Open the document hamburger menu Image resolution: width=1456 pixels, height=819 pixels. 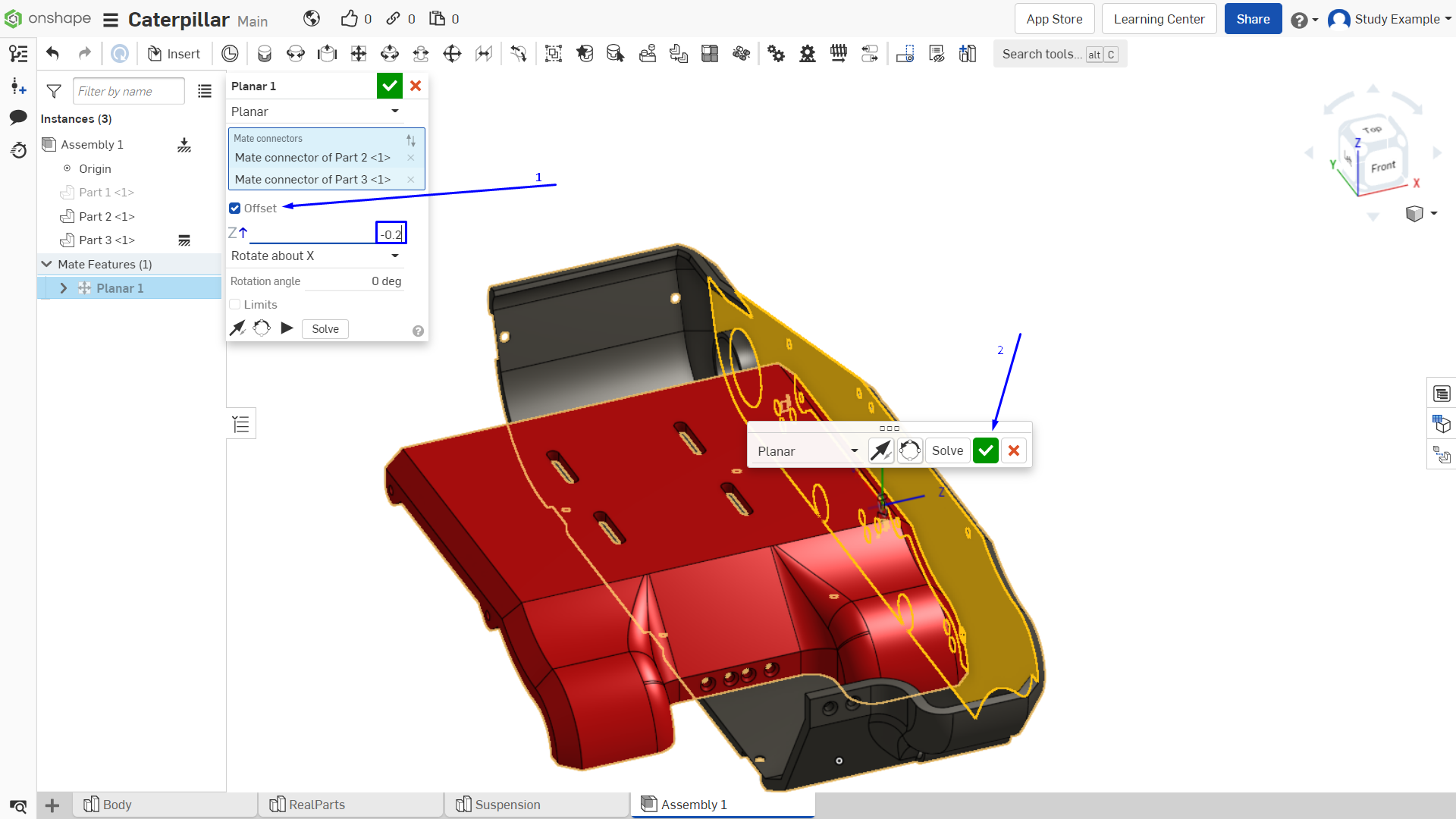pyautogui.click(x=111, y=20)
